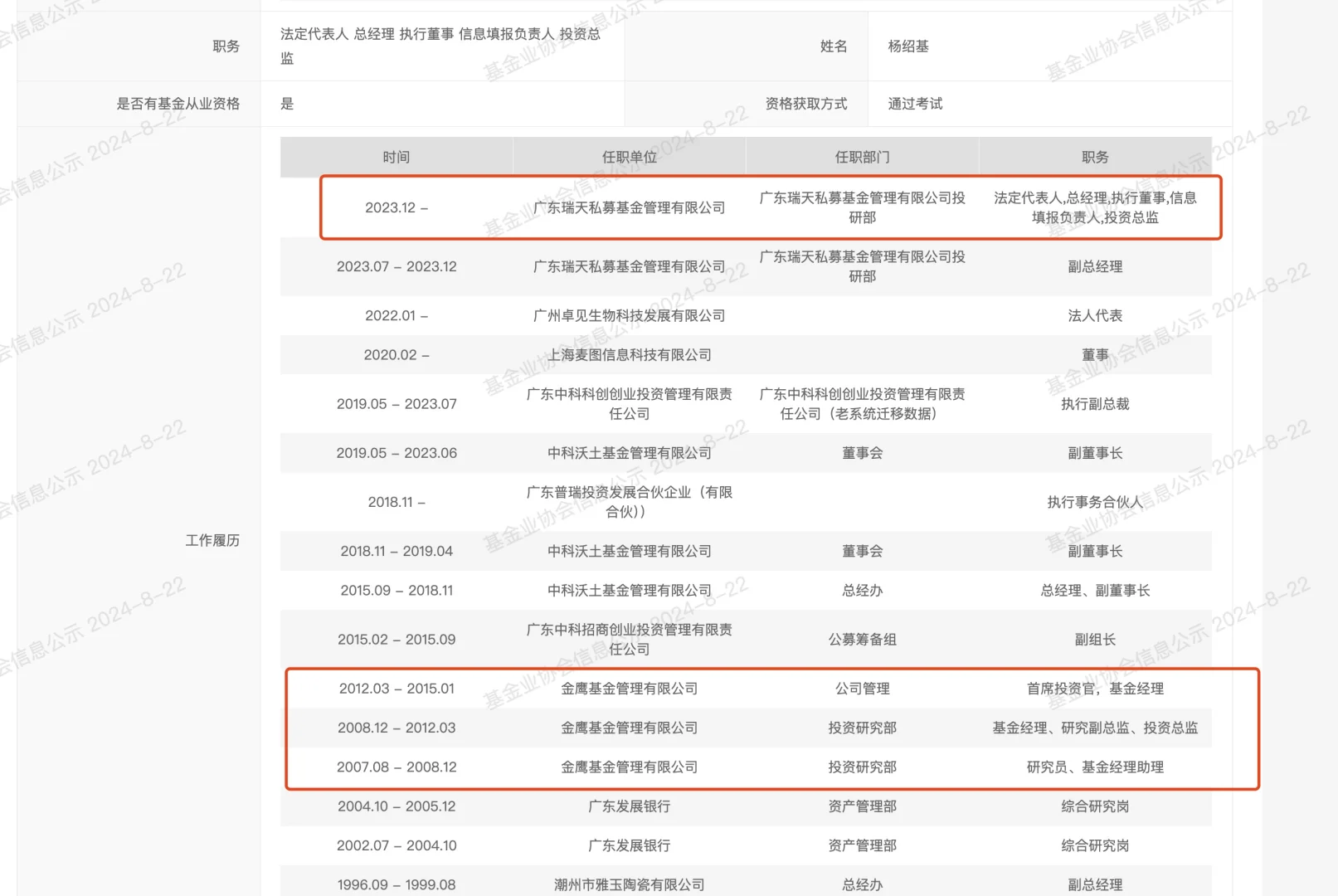Image resolution: width=1338 pixels, height=896 pixels.
Task: Click date cell 2019.05 – 2023.06
Action: (397, 453)
